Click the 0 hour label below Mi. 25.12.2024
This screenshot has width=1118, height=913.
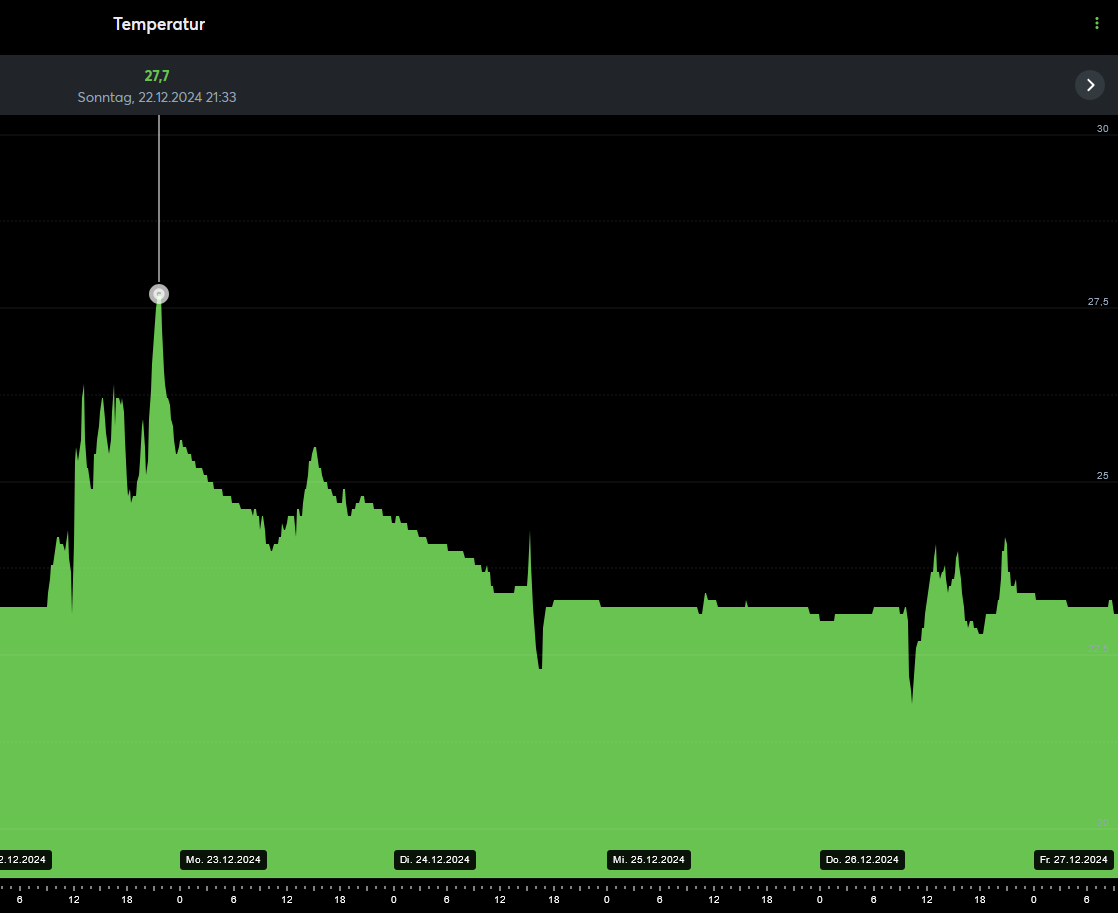pos(607,900)
